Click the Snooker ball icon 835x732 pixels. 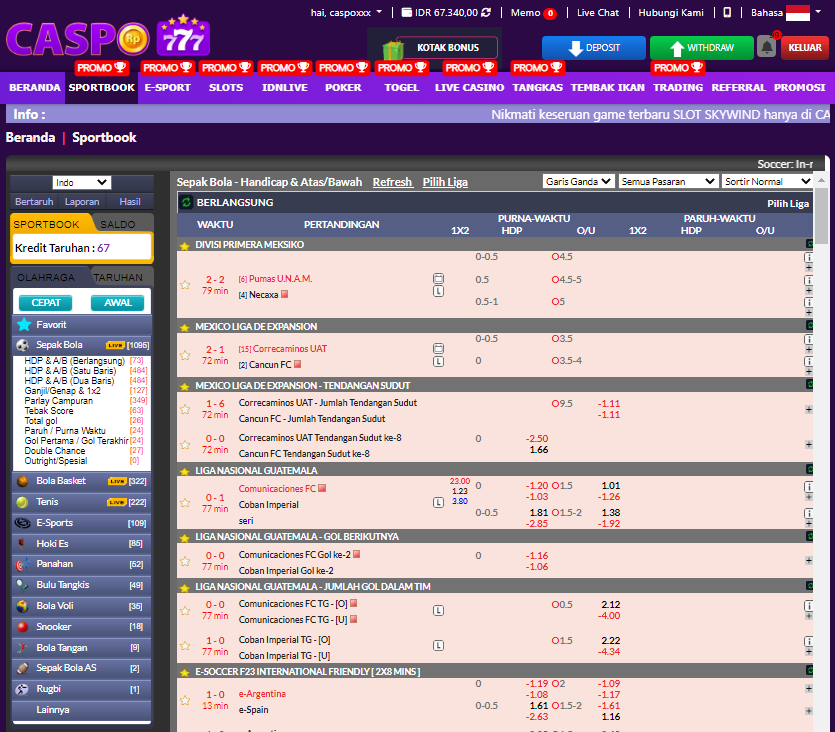tap(22, 627)
